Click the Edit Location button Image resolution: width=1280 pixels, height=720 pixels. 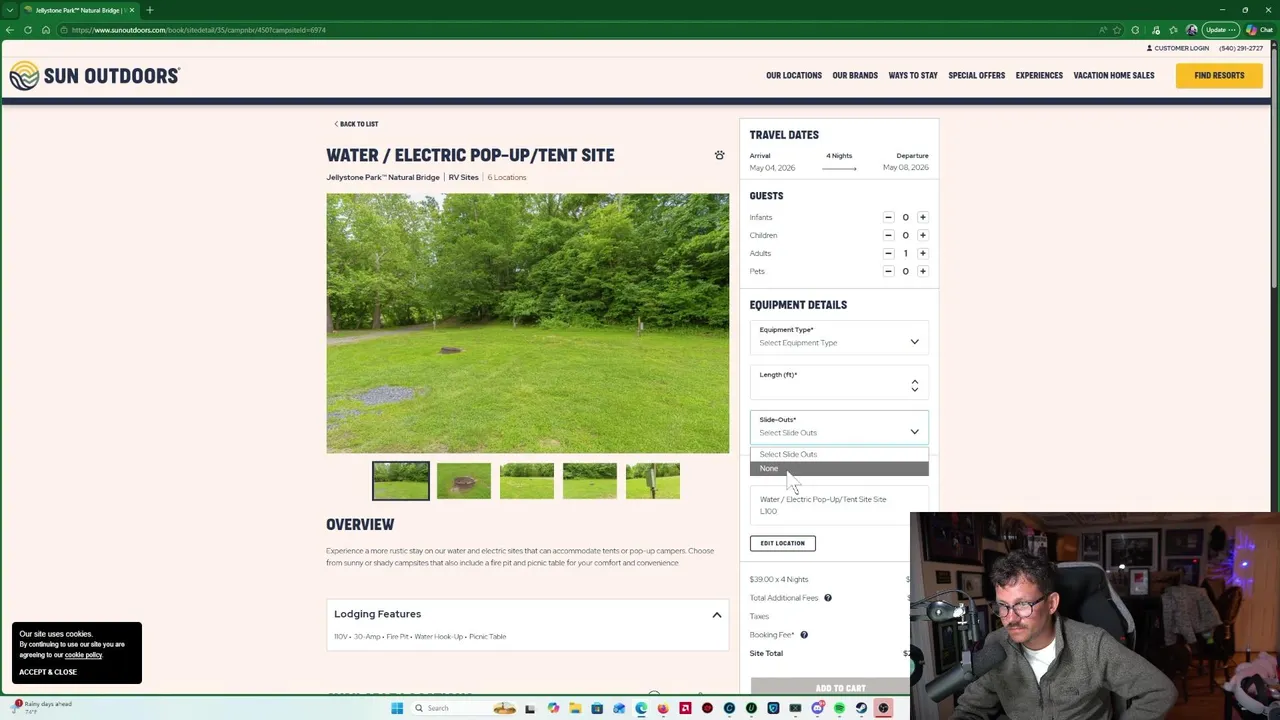[782, 543]
